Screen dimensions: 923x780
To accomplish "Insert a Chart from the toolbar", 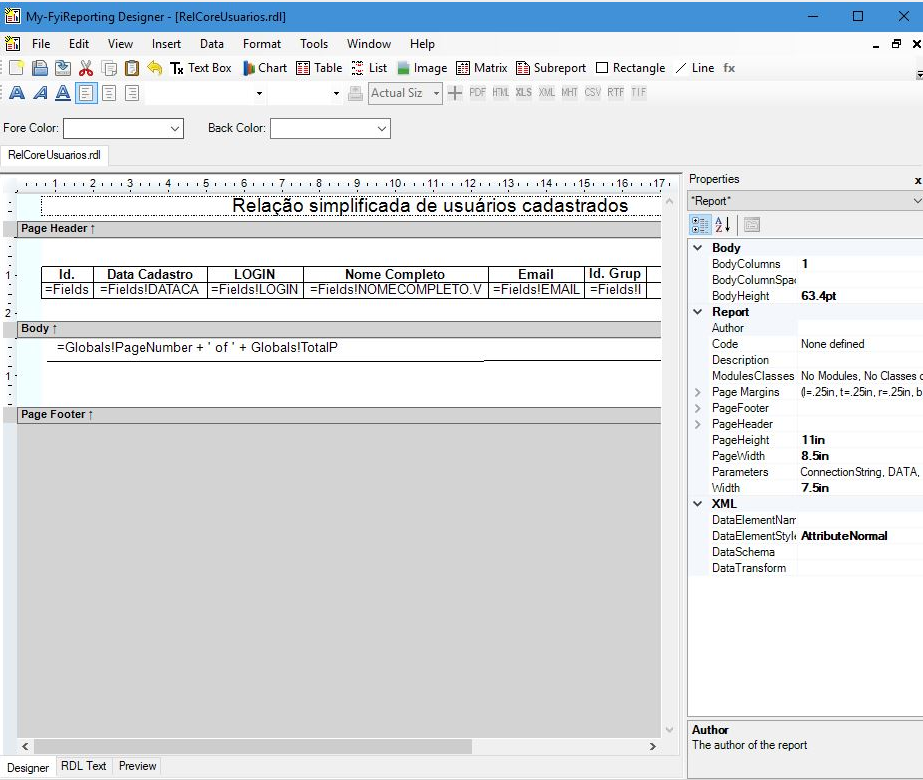I will pyautogui.click(x=264, y=68).
